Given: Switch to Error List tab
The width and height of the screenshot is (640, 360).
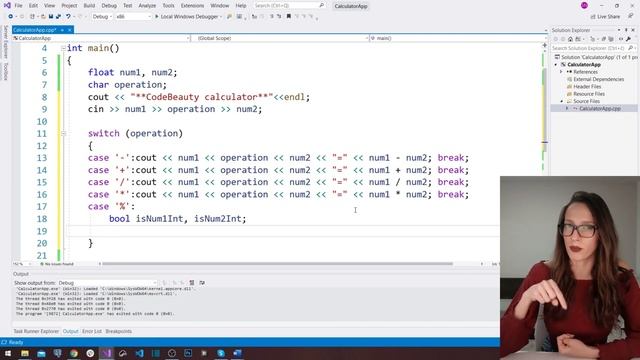Looking at the screenshot, I should (91, 331).
